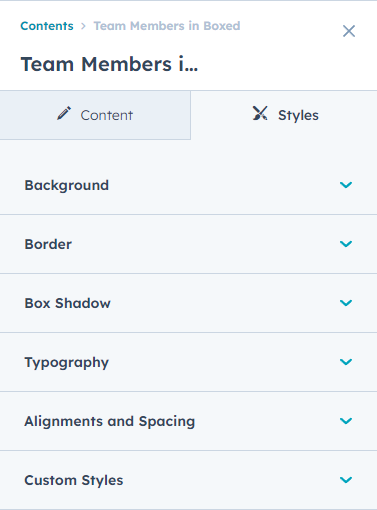Open the Background section label
Screen dimensions: 377x510
[x=67, y=185]
